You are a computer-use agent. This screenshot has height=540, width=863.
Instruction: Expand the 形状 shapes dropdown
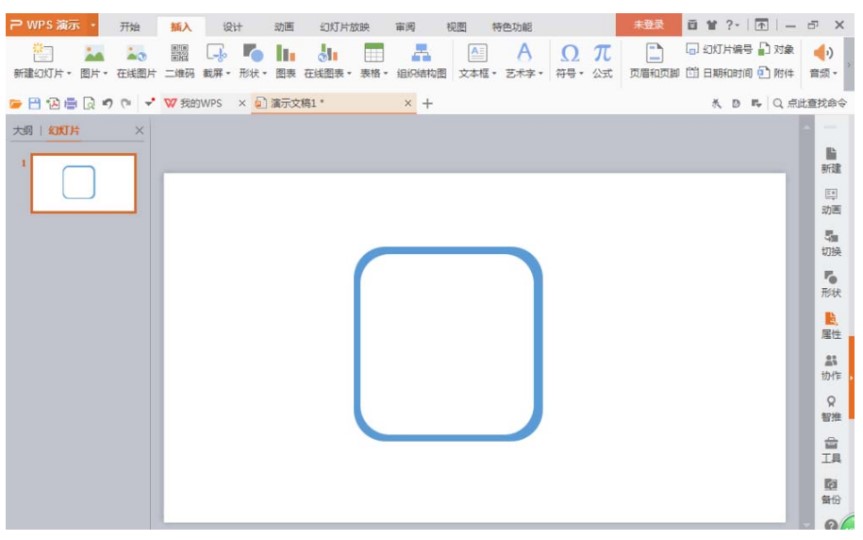click(x=253, y=73)
